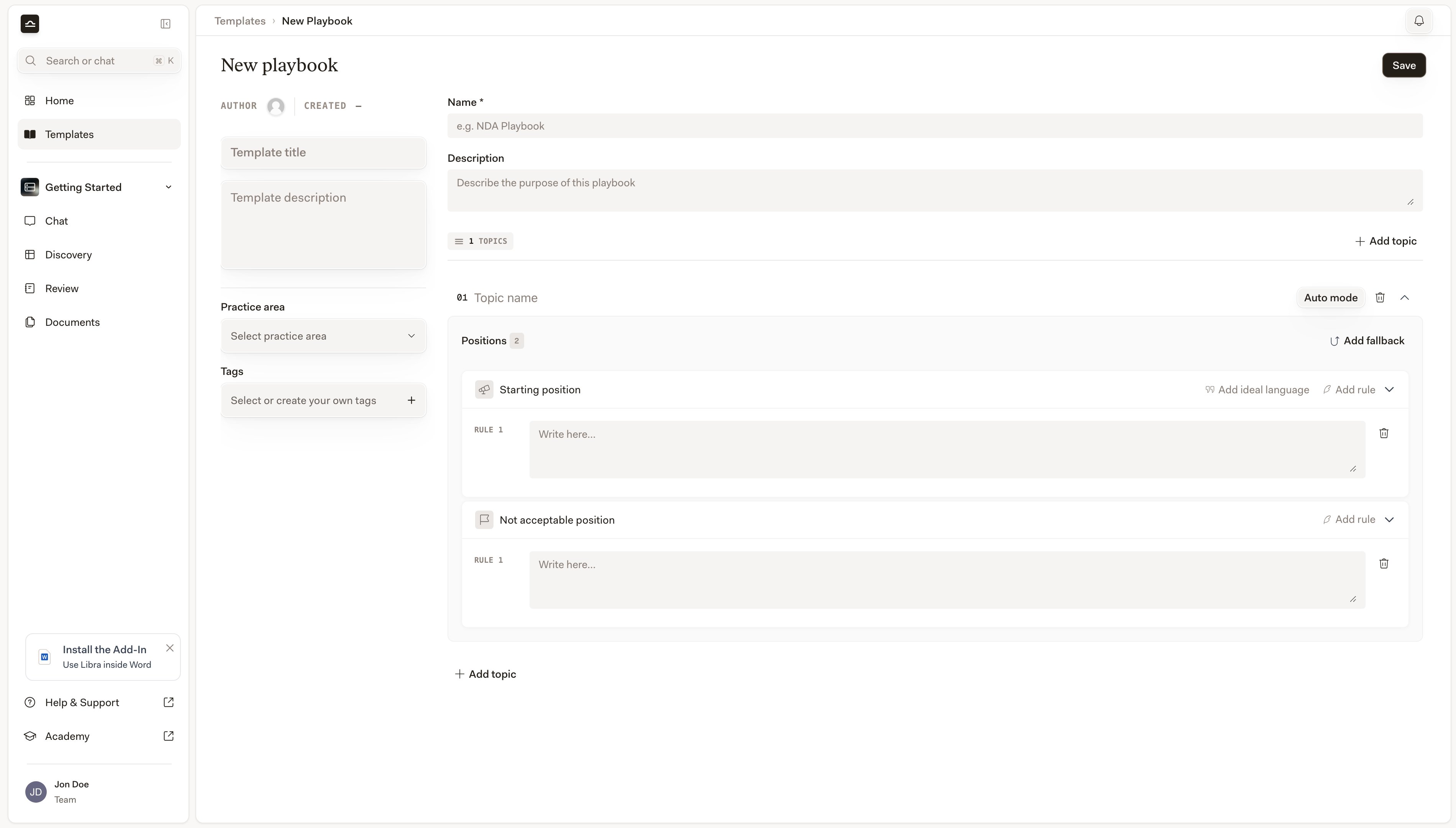Click the 1 Topics list chip

480,241
